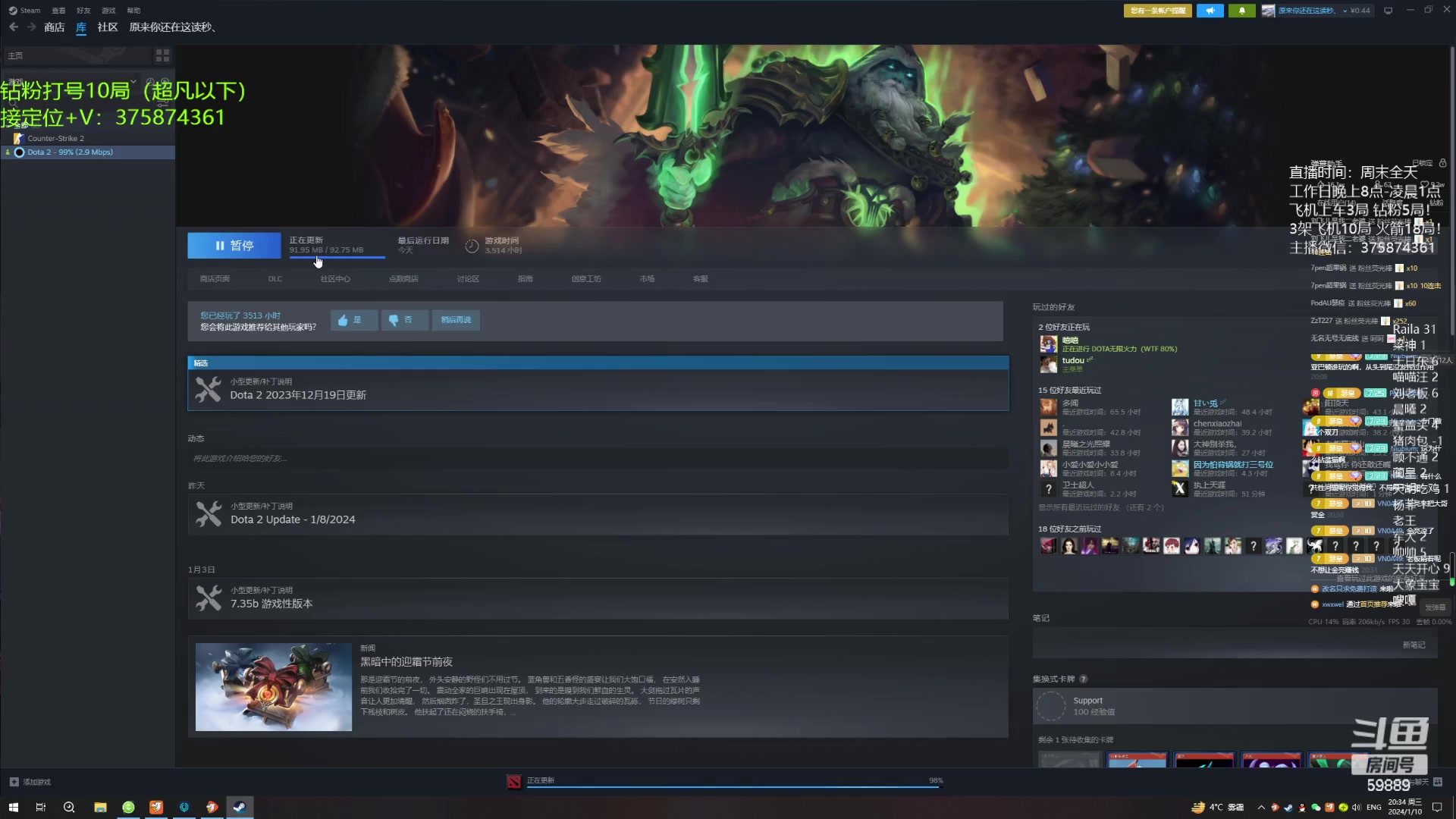
Task: Open the 查看 menu
Action: click(x=58, y=11)
